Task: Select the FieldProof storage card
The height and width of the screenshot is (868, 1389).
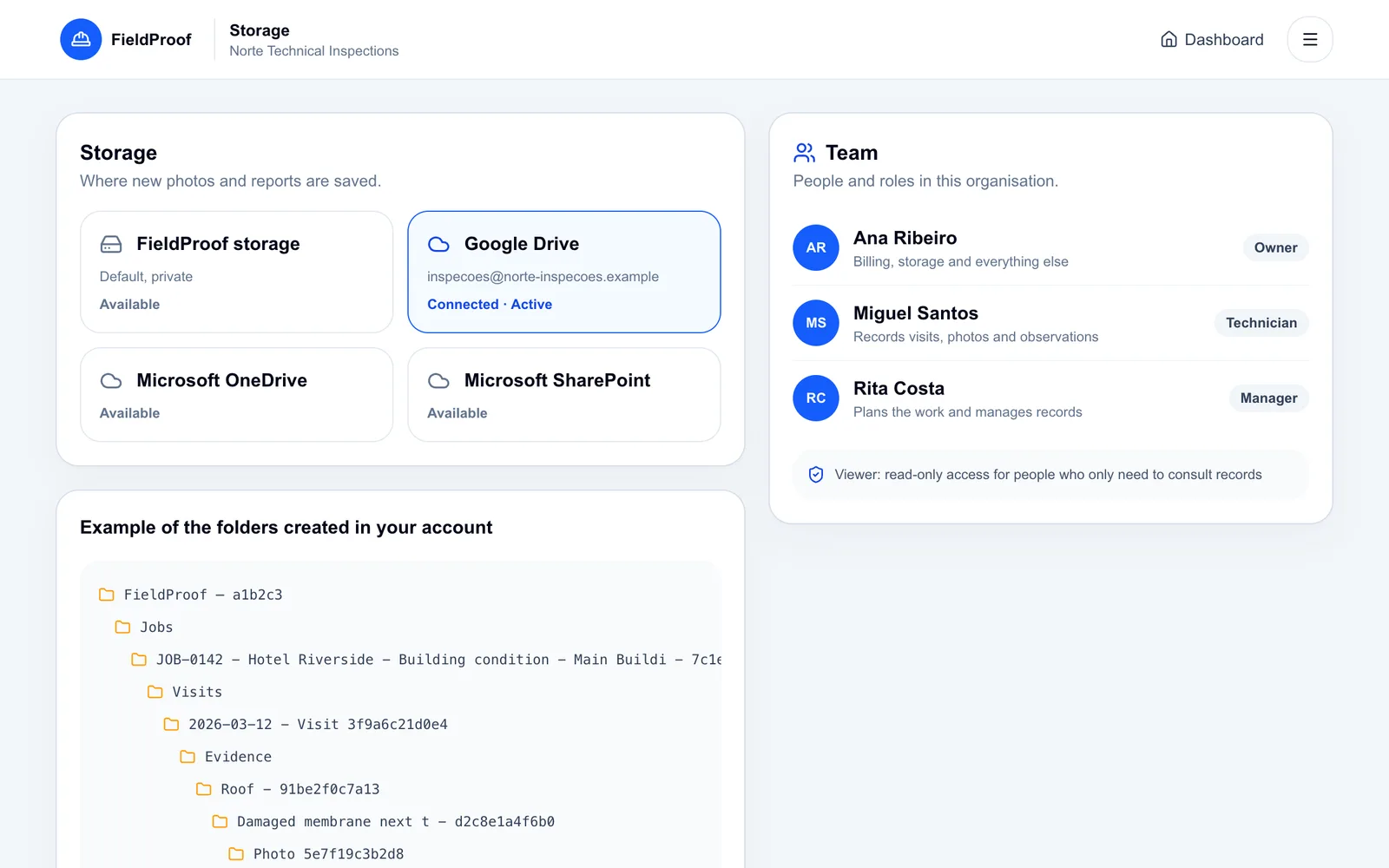Action: coord(237,272)
